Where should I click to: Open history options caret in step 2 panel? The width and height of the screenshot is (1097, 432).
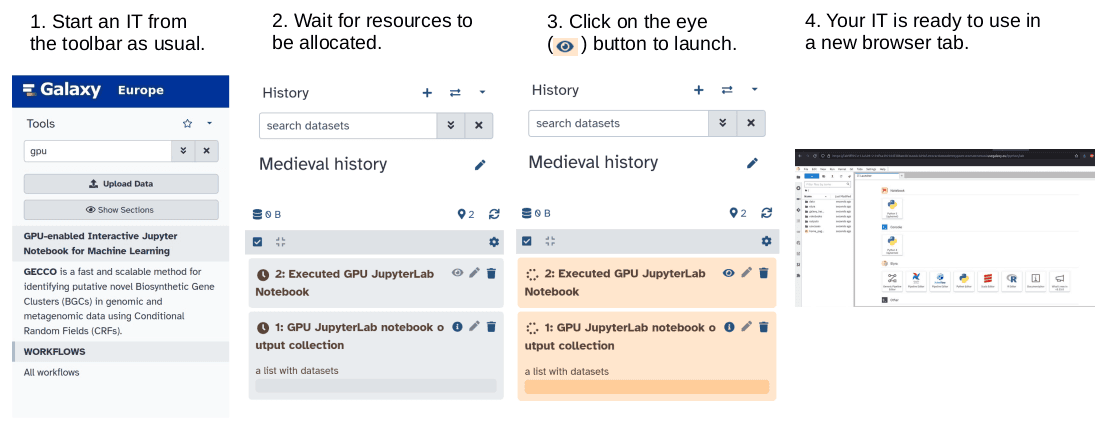[482, 92]
